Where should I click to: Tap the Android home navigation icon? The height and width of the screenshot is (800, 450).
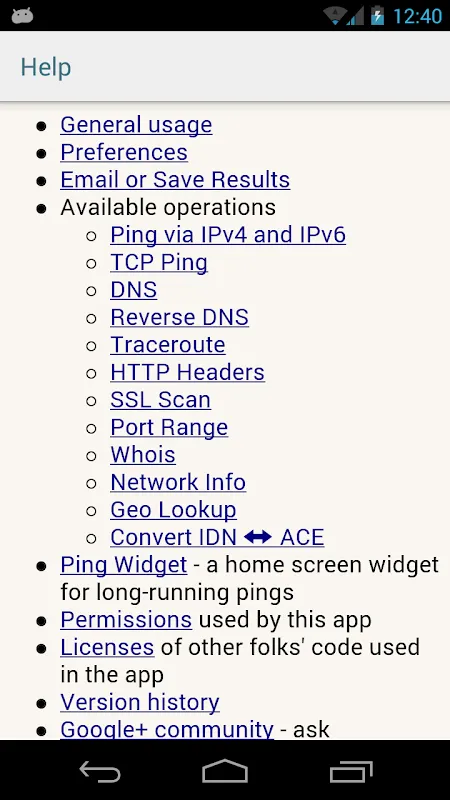225,771
